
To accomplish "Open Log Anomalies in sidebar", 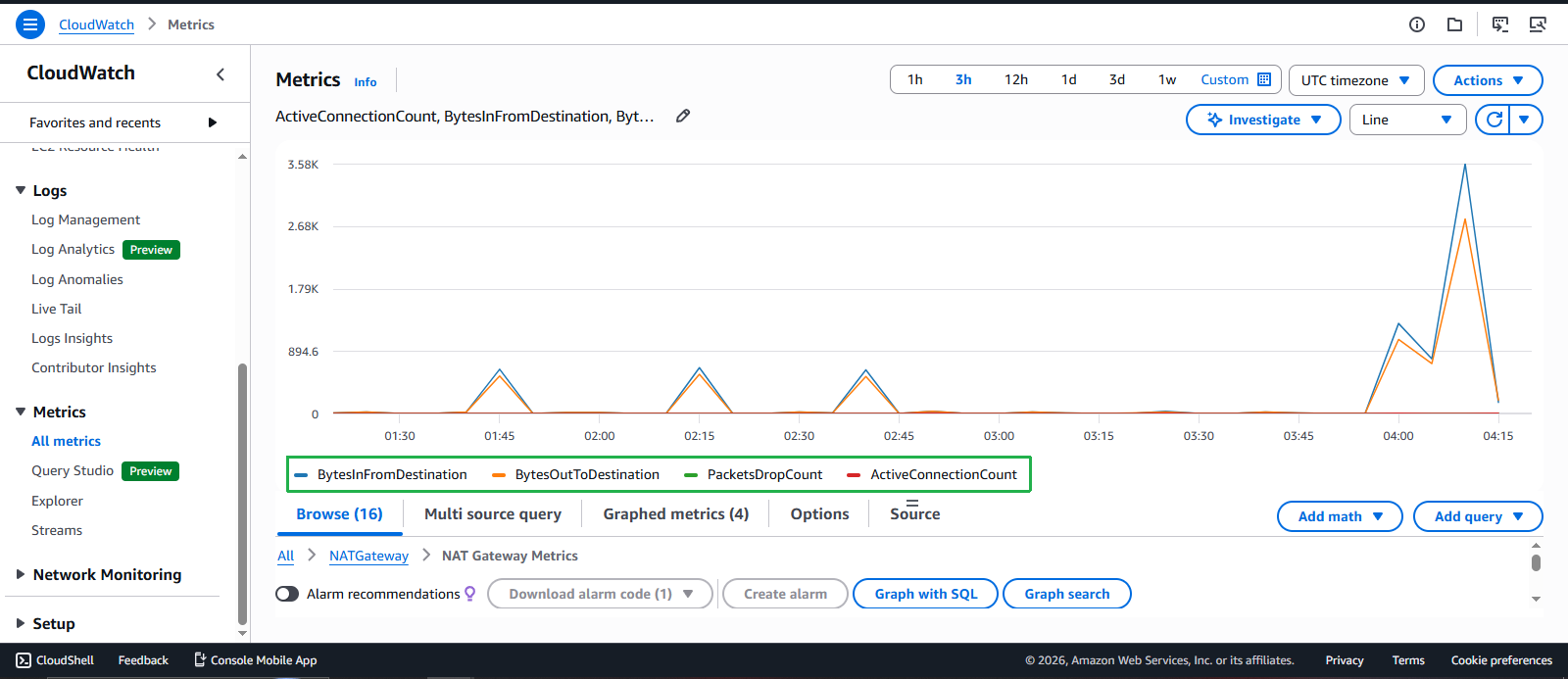I will coord(77,279).
